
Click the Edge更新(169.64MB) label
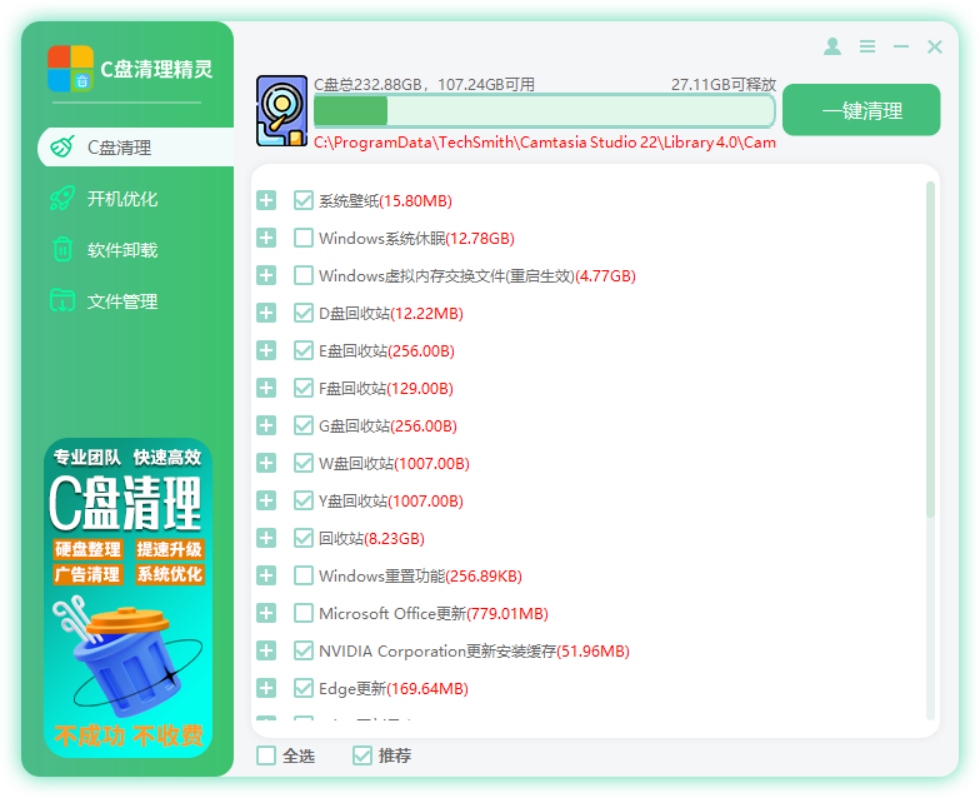[x=393, y=689]
